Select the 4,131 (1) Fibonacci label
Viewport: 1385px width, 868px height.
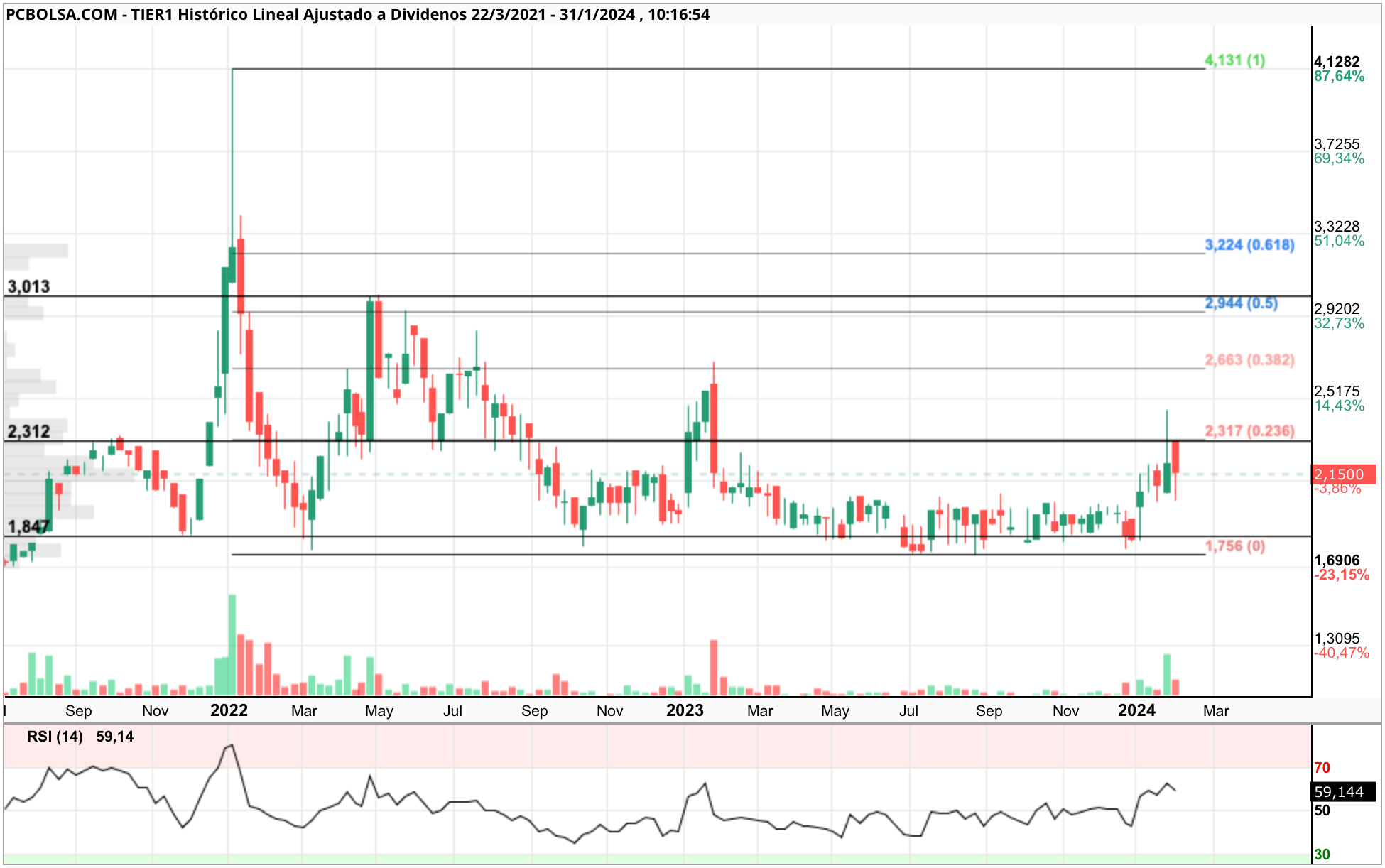(1234, 60)
